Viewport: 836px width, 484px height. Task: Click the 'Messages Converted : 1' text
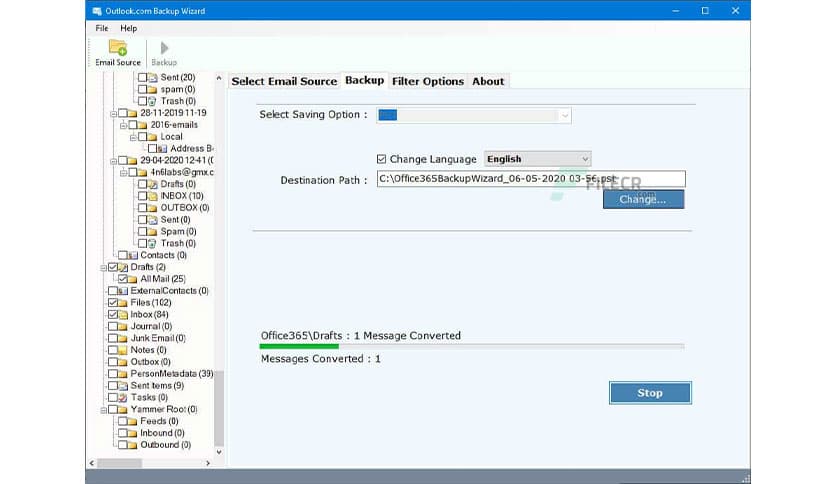tap(321, 359)
